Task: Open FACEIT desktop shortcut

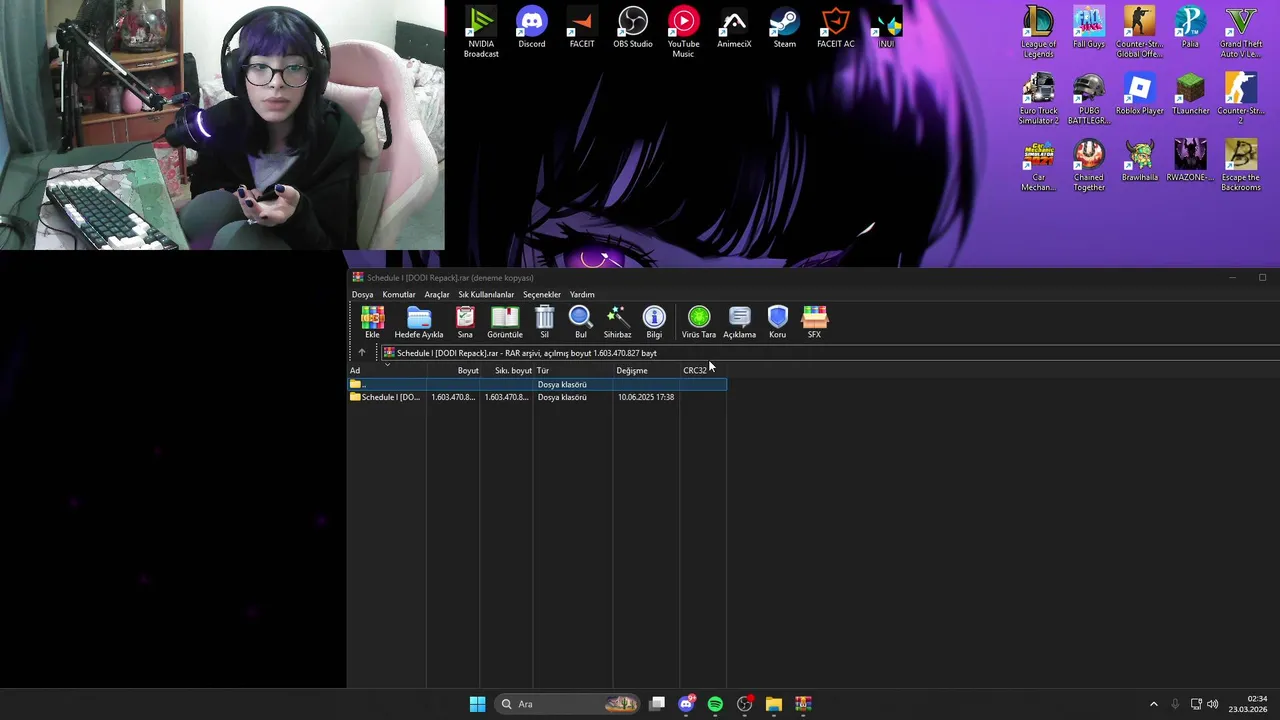Action: (x=582, y=28)
